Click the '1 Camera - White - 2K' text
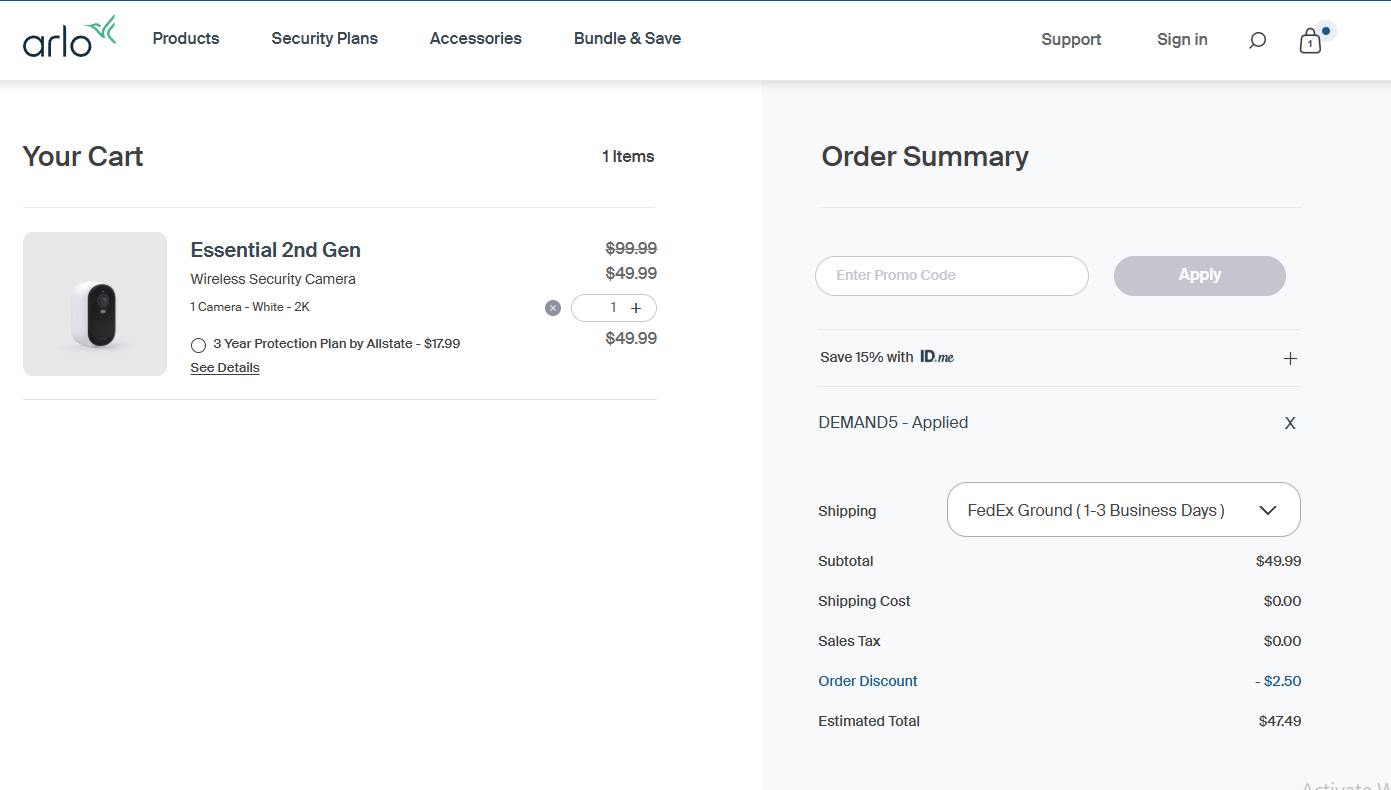The image size is (1391, 790). (250, 307)
